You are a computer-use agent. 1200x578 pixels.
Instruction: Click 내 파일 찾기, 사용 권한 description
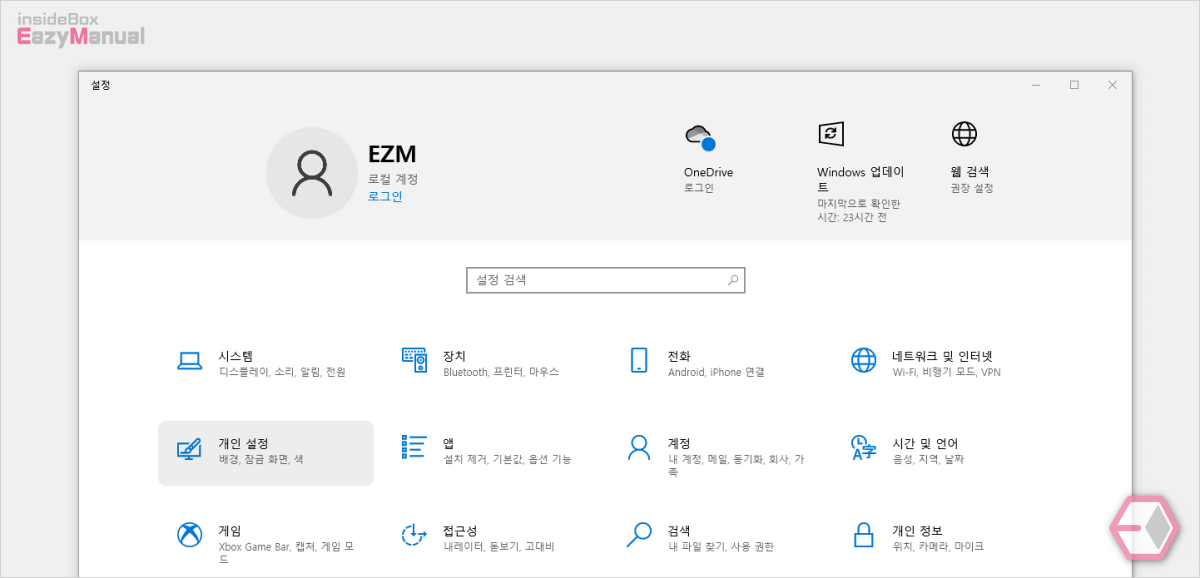[721, 547]
